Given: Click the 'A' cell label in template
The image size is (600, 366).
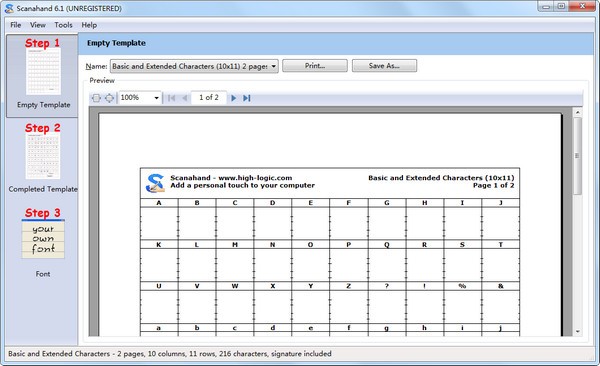Looking at the screenshot, I should (x=159, y=203).
